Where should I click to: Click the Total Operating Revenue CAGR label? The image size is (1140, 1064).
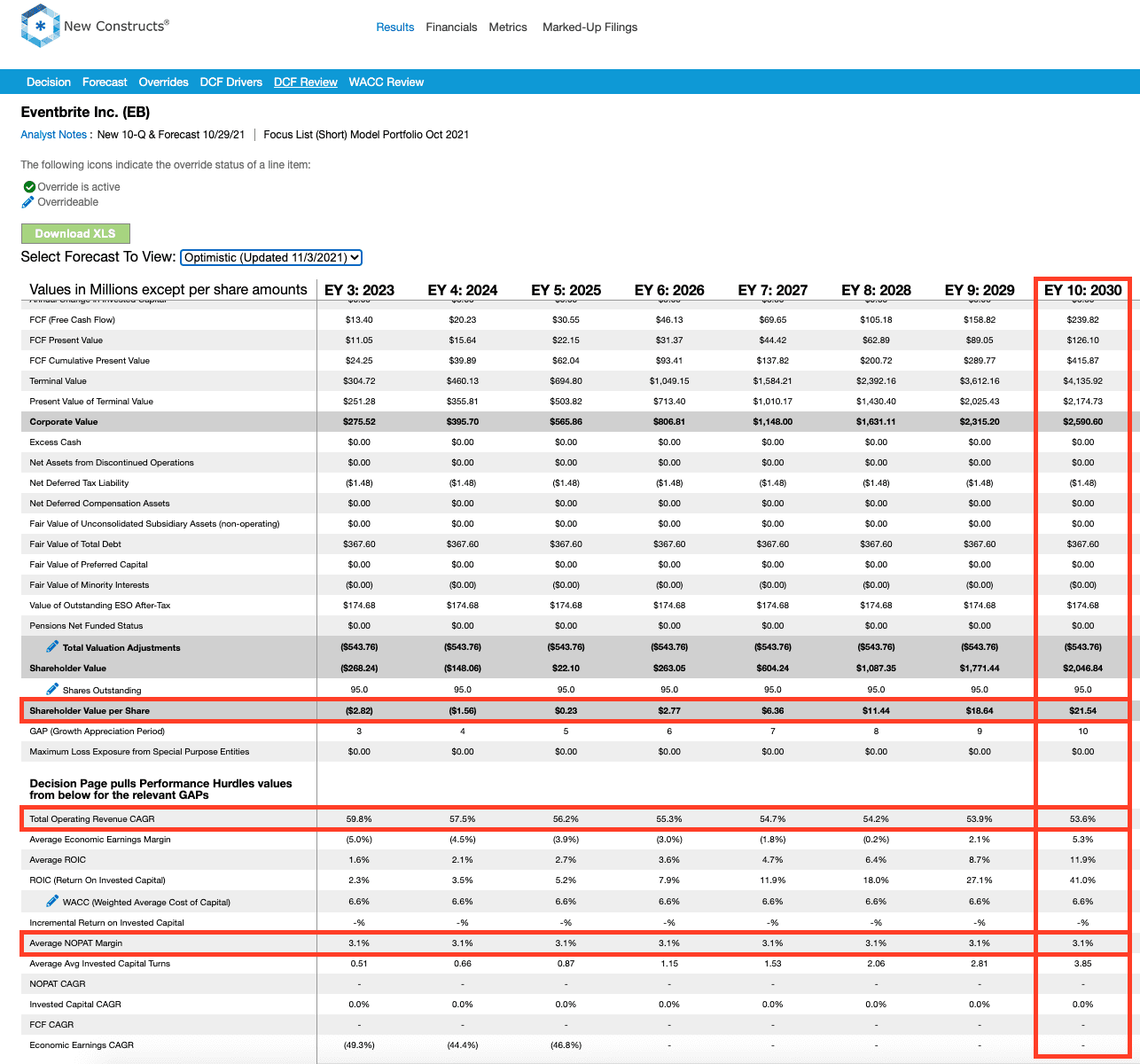(90, 818)
